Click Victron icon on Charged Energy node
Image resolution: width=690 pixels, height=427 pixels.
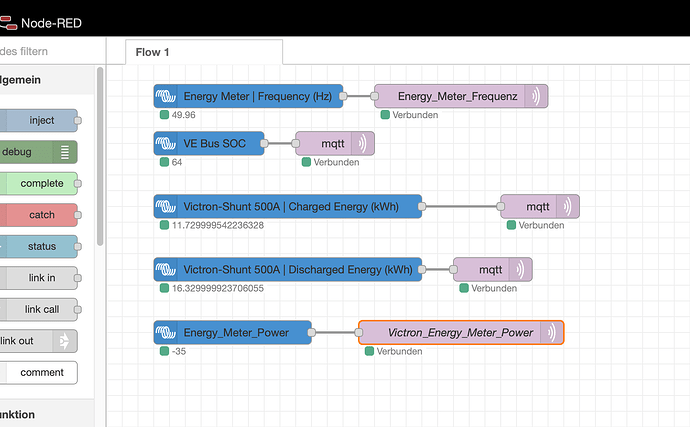click(165, 206)
